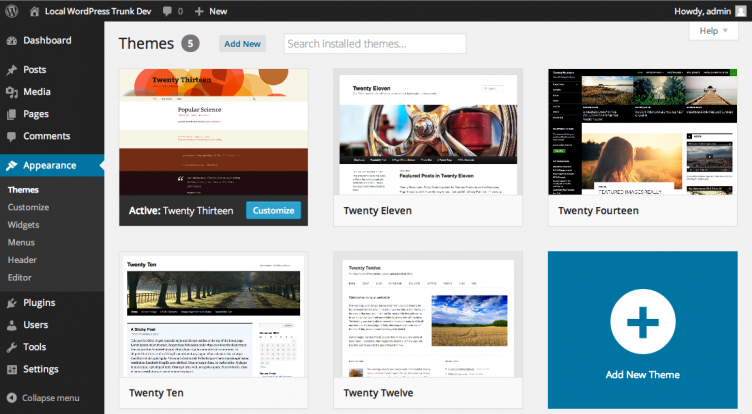Open the comments bubble icon in admin bar

tap(167, 11)
